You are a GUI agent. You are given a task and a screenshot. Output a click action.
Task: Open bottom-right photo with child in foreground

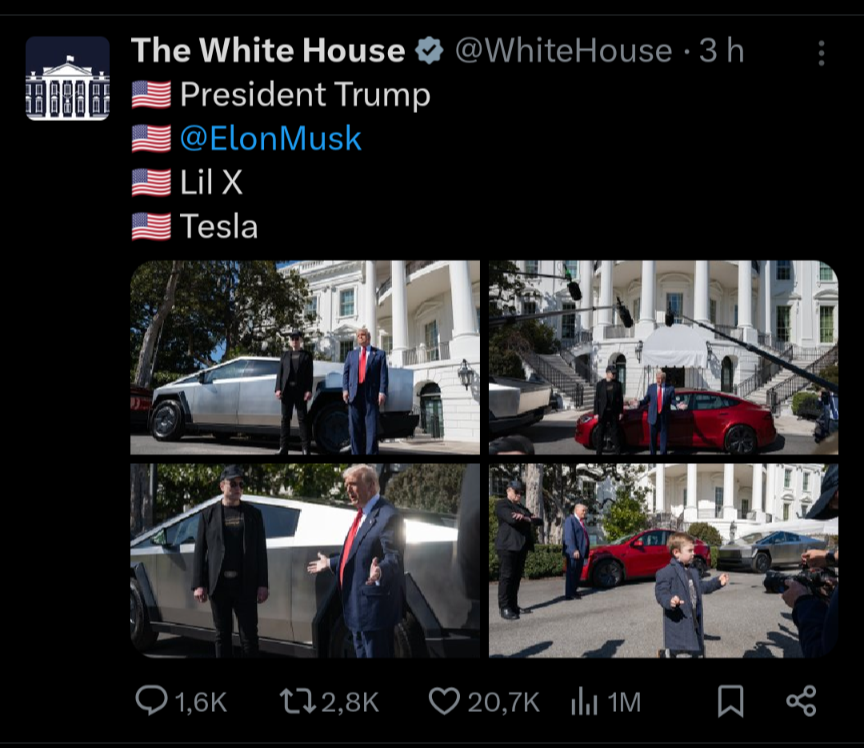(663, 560)
